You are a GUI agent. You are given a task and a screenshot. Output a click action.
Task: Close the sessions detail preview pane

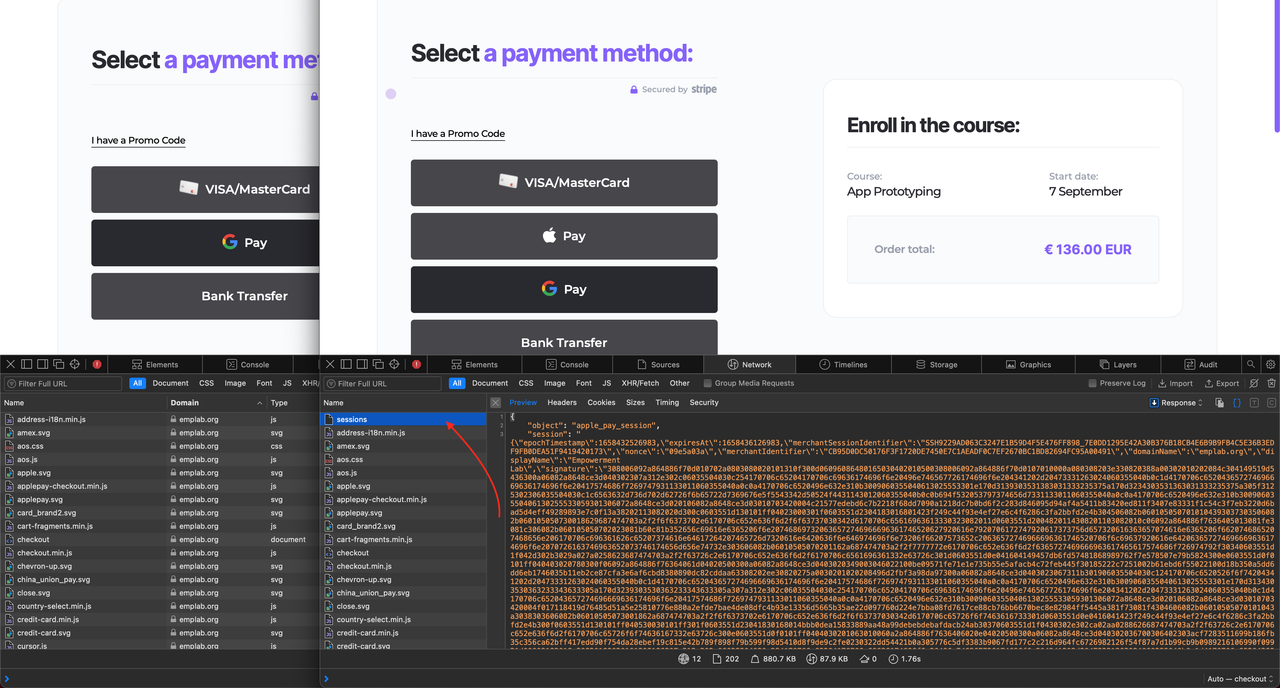tap(495, 402)
